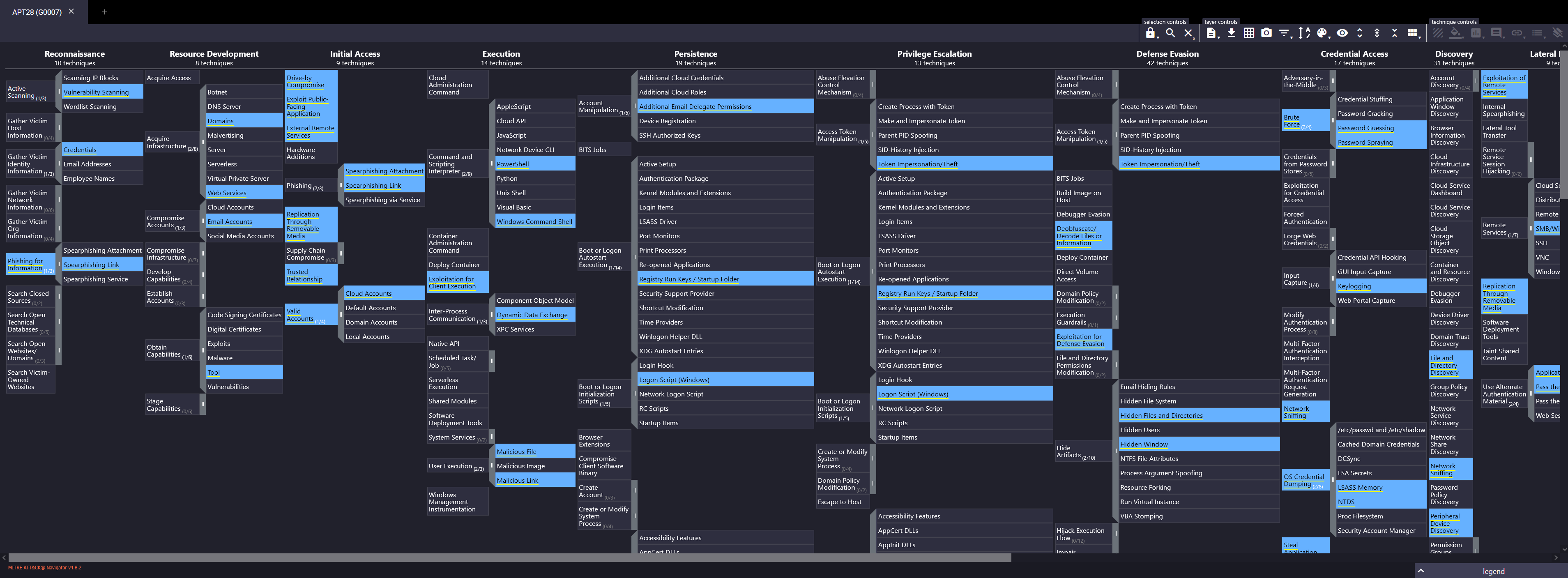Select Dynamic Data Exchange sub-technique

click(535, 315)
